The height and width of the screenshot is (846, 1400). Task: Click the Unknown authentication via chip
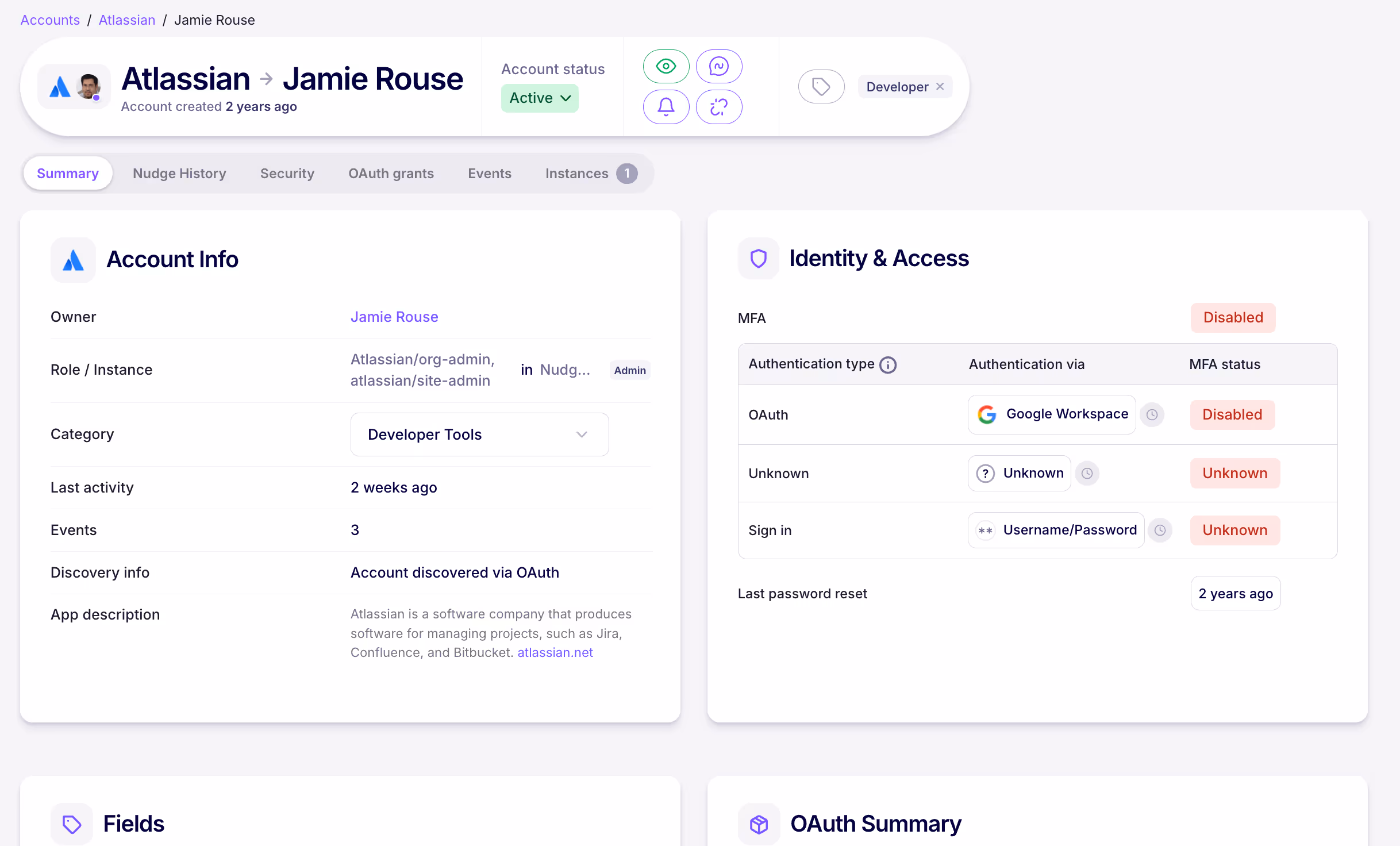tap(1020, 473)
